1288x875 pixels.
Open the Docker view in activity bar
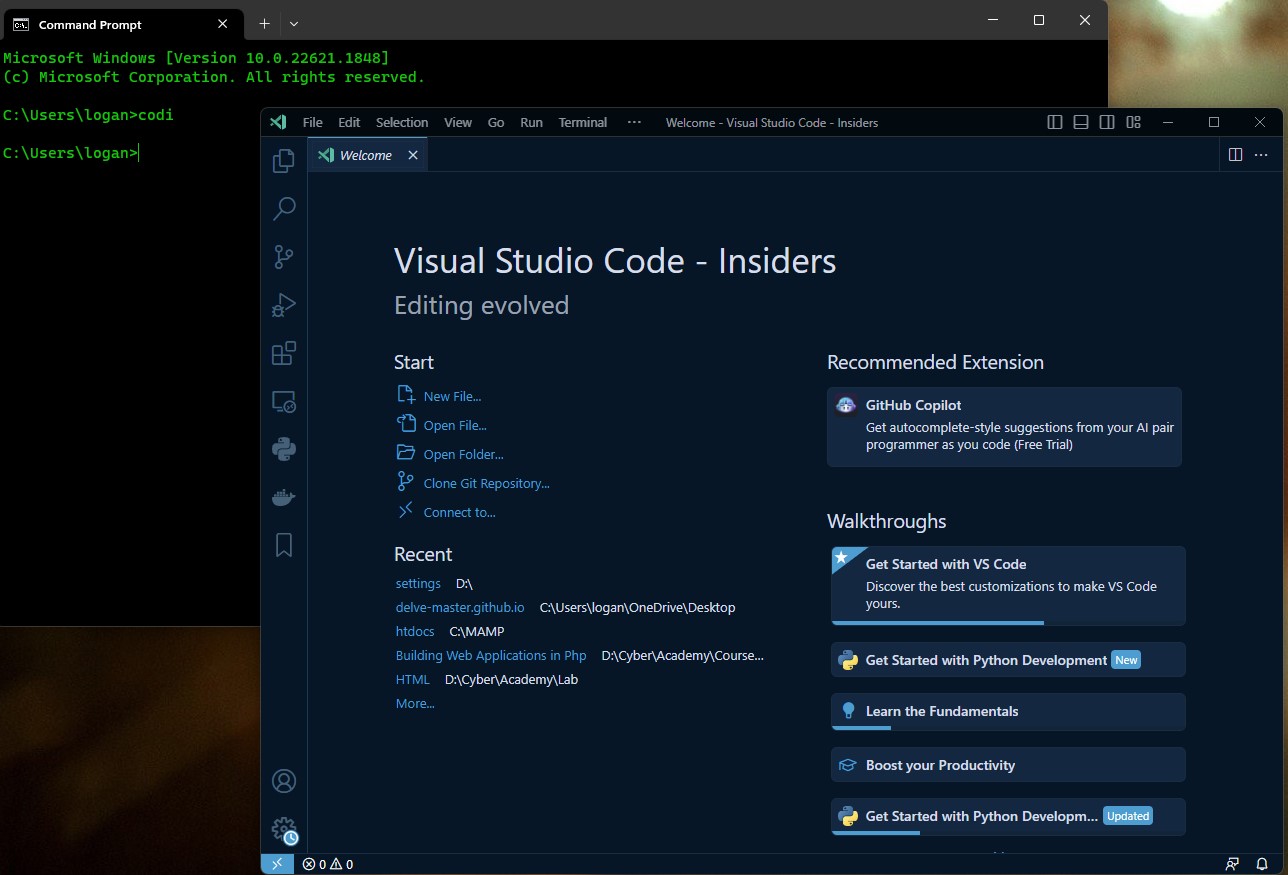pos(284,497)
